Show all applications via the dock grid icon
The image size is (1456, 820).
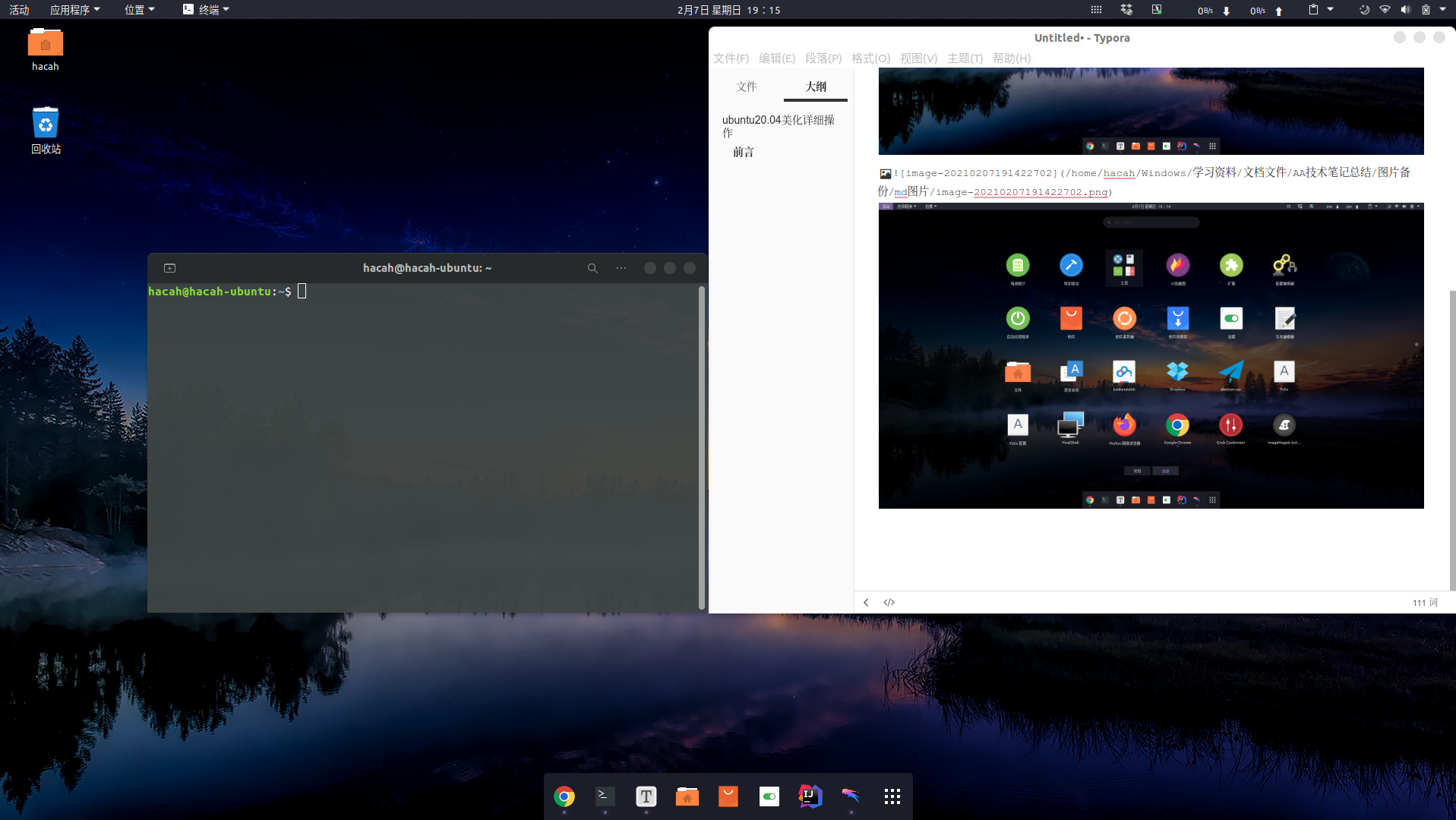pos(891,796)
